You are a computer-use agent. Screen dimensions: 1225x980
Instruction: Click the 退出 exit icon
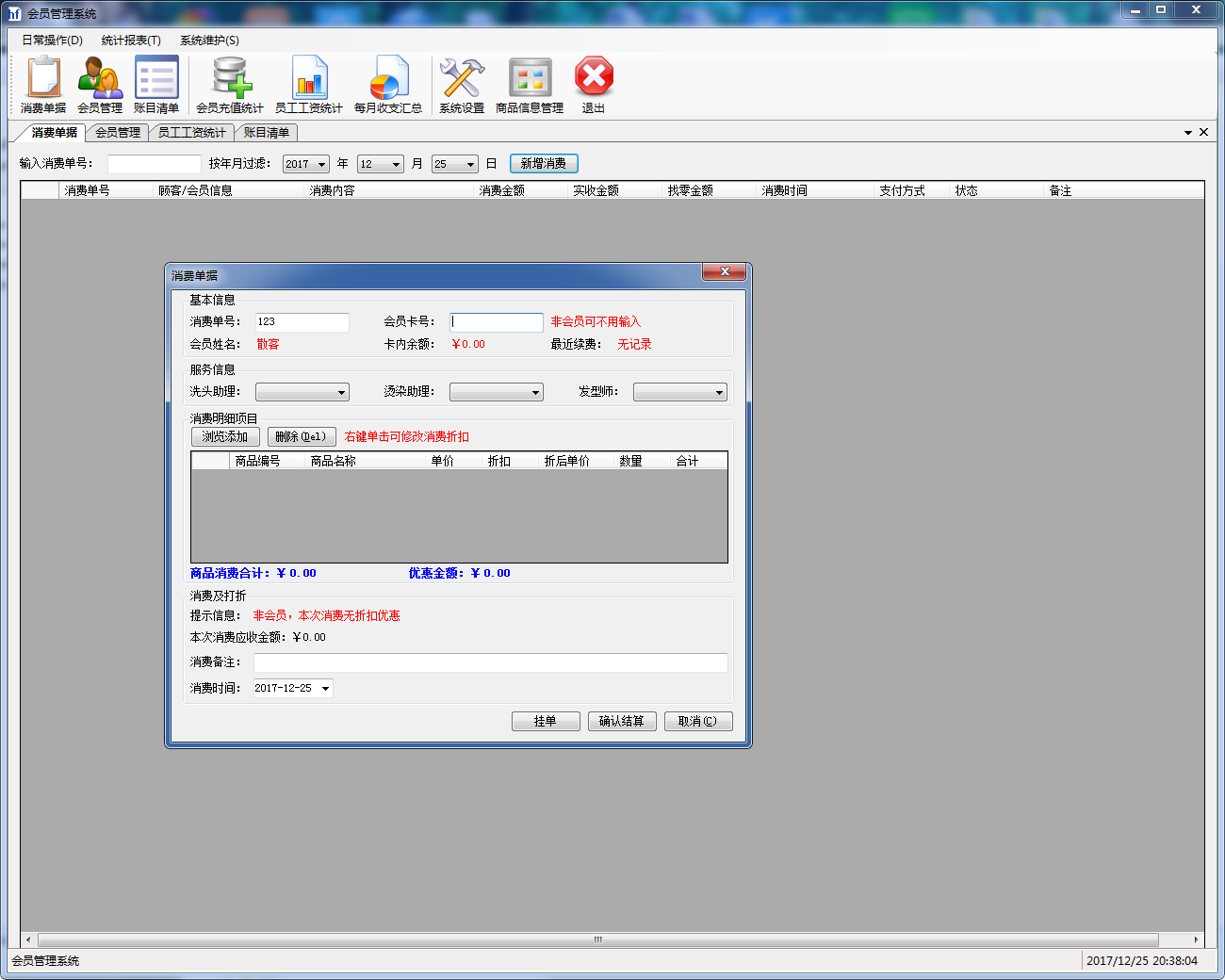593,83
